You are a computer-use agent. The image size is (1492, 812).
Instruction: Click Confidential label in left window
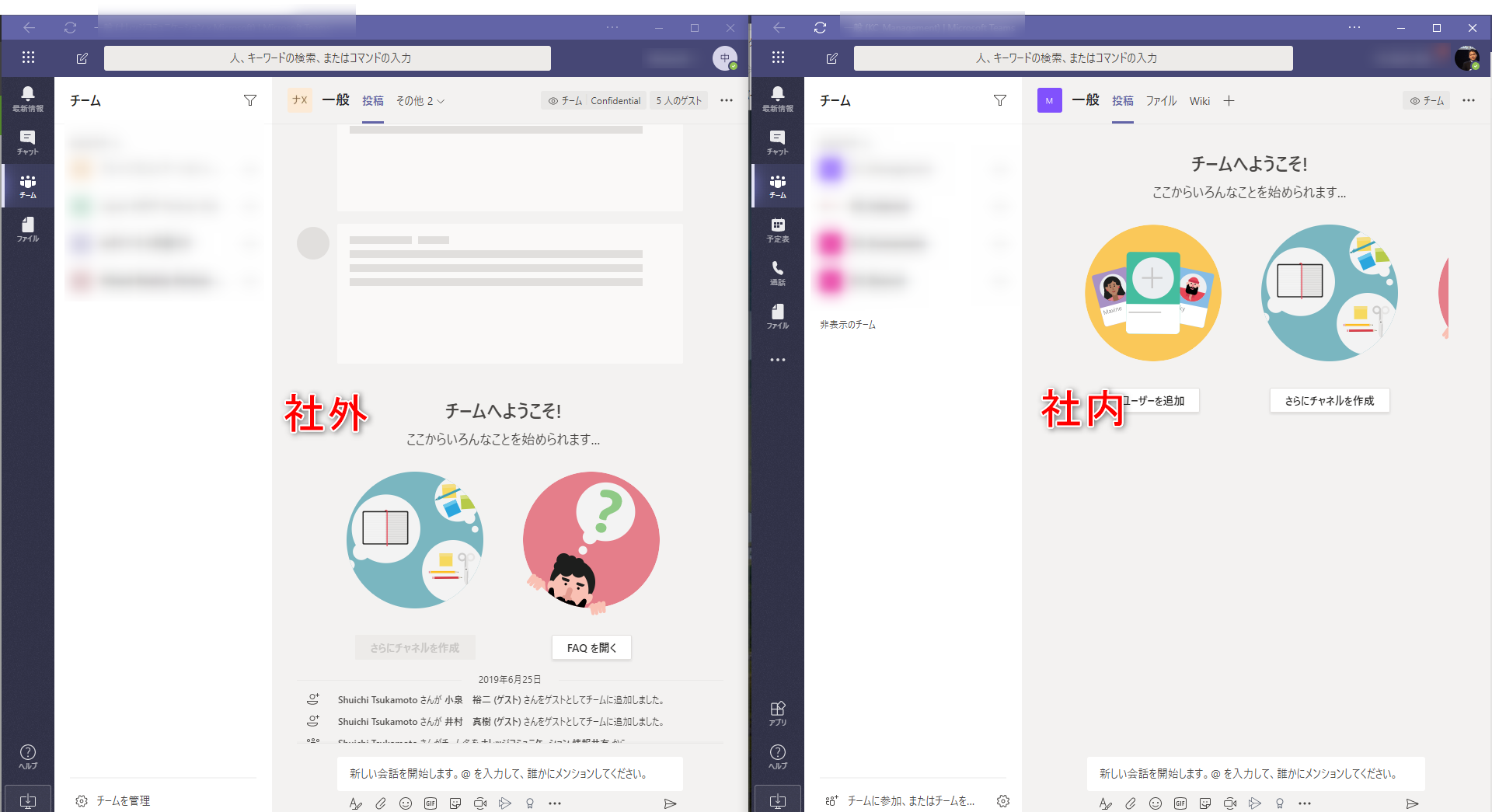[615, 101]
